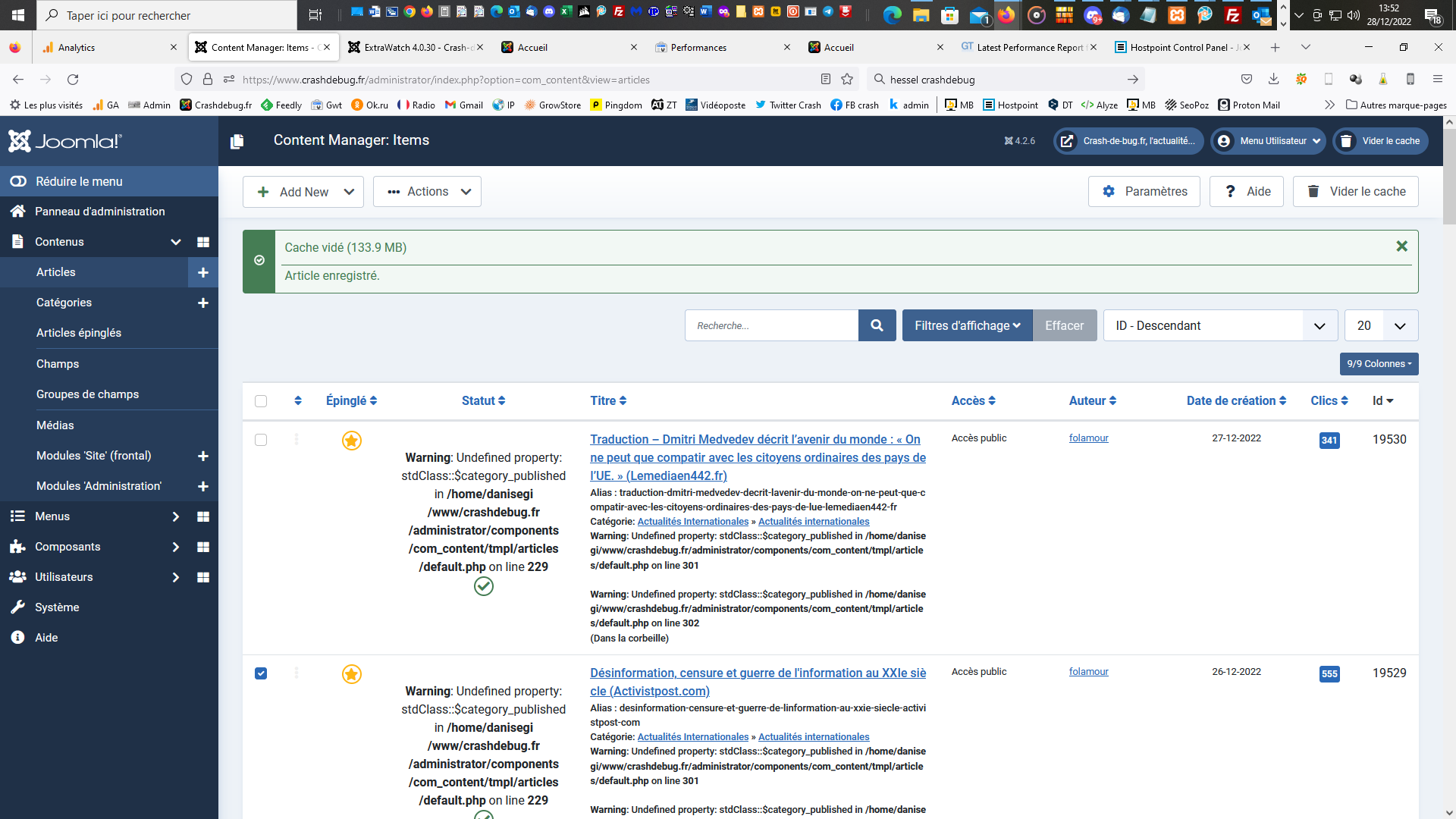
Task: Expand the 9/9 Colonnes dropdown
Action: [1379, 364]
